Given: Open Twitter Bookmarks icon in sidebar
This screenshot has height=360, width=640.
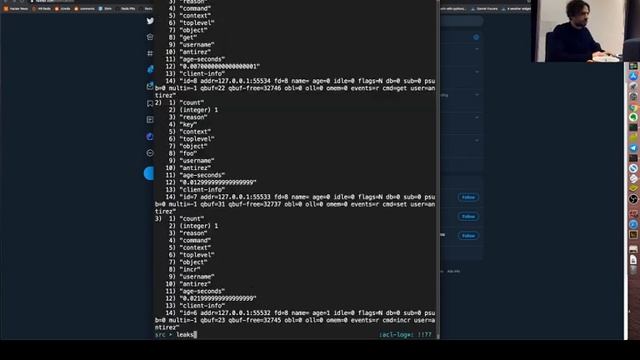Looking at the screenshot, I should 150,103.
